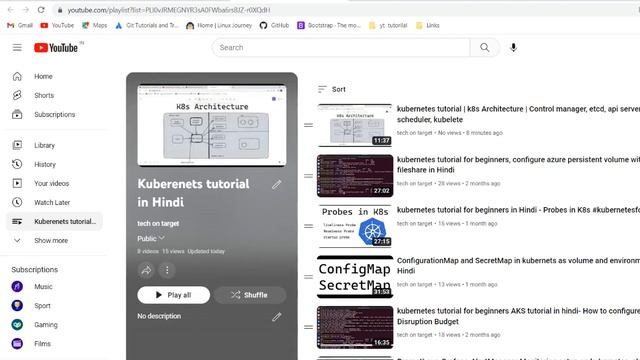Open ConfigurationMap and SecretMap video title
Screen dimensions: 640x360
[x=518, y=265]
